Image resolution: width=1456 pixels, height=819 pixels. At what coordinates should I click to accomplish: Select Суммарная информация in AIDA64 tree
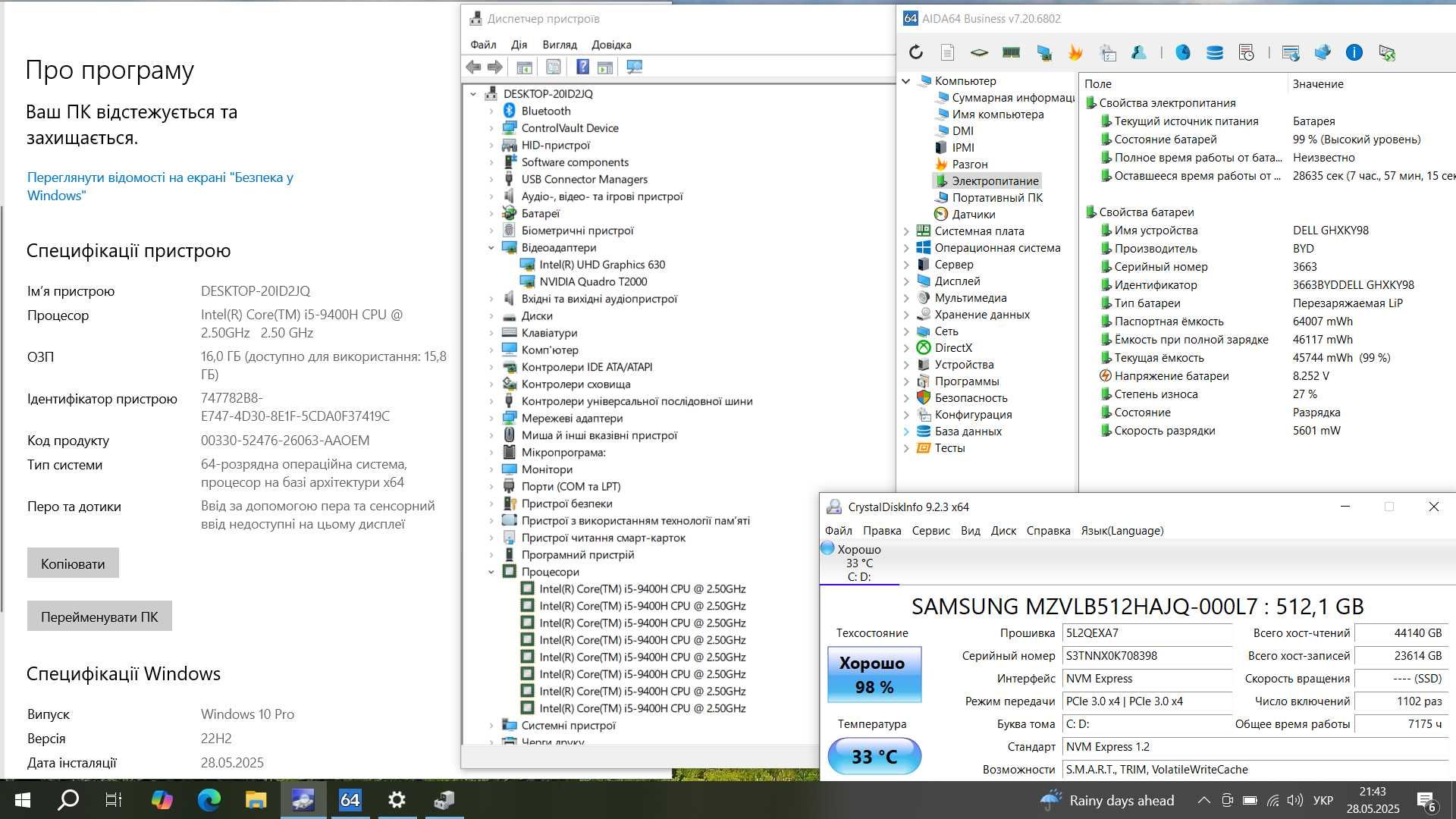1013,97
